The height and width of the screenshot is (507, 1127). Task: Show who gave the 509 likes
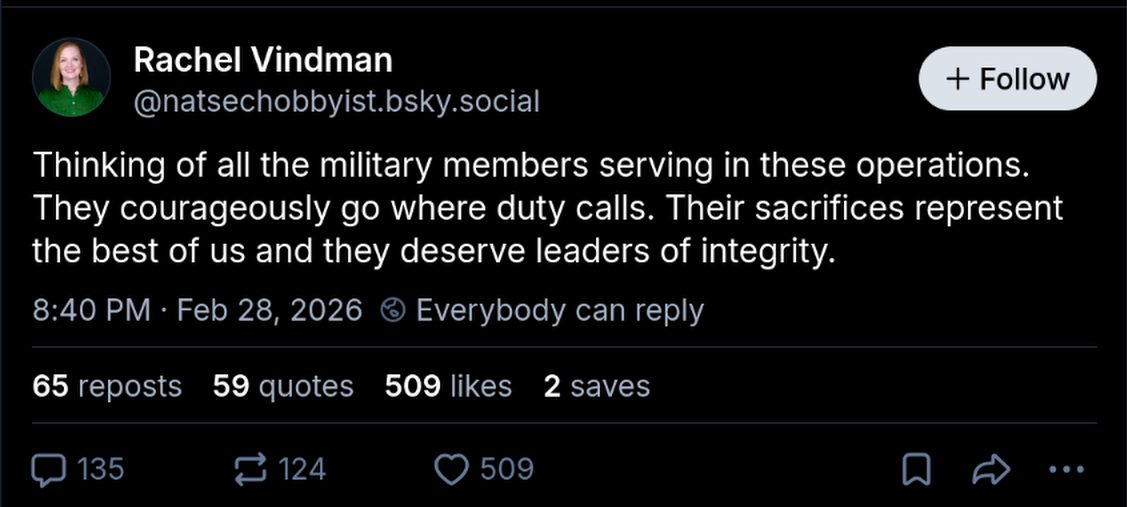[x=448, y=386]
